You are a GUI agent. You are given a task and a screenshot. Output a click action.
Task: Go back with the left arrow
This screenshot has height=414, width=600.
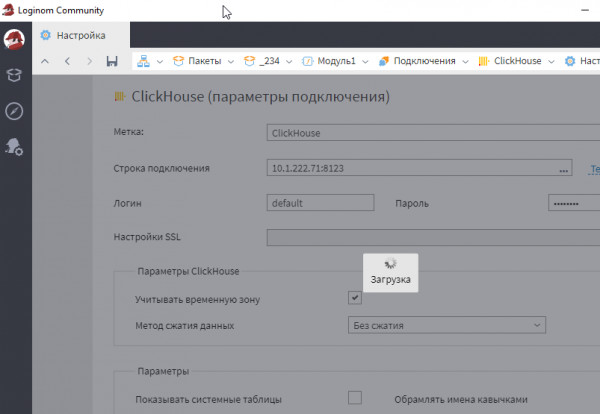pos(67,61)
